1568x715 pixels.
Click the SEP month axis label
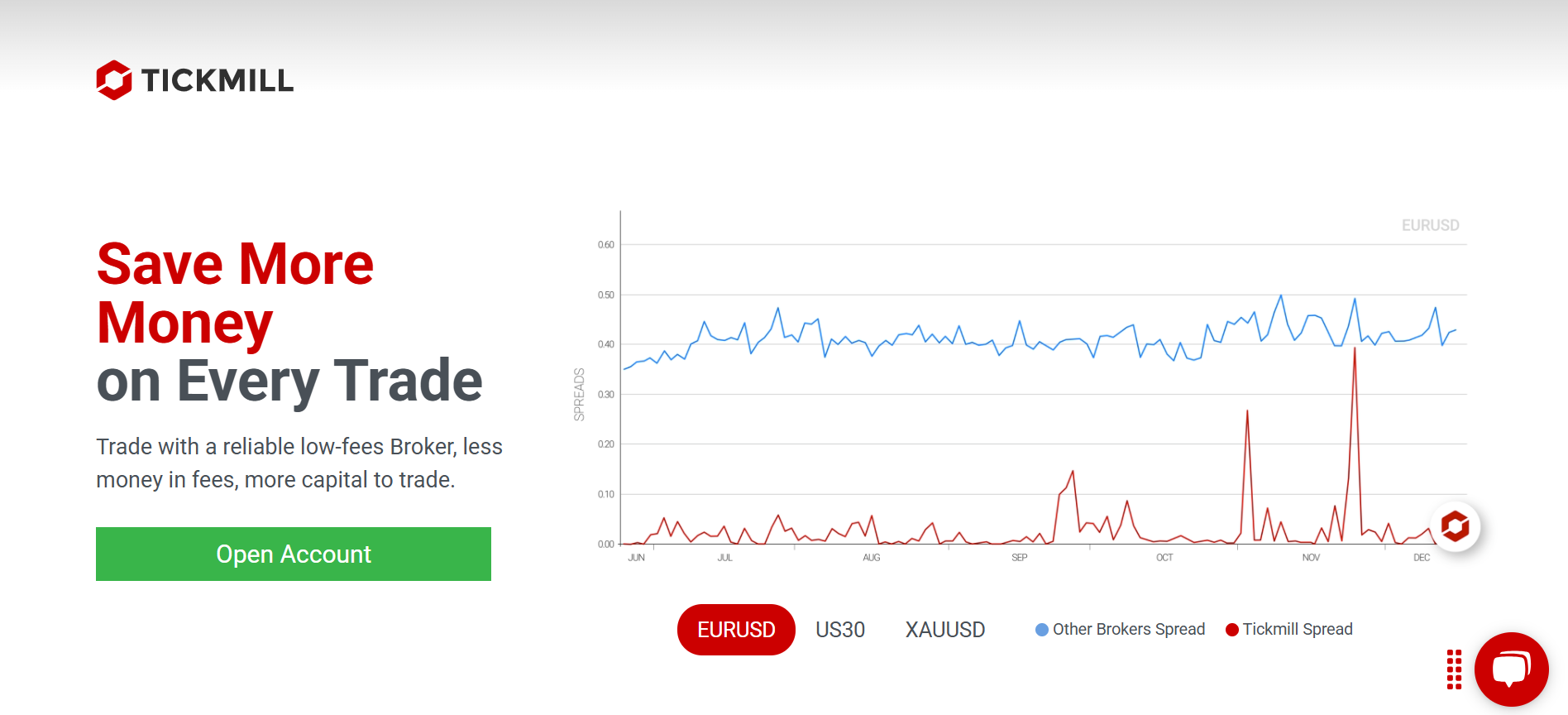(x=1020, y=558)
